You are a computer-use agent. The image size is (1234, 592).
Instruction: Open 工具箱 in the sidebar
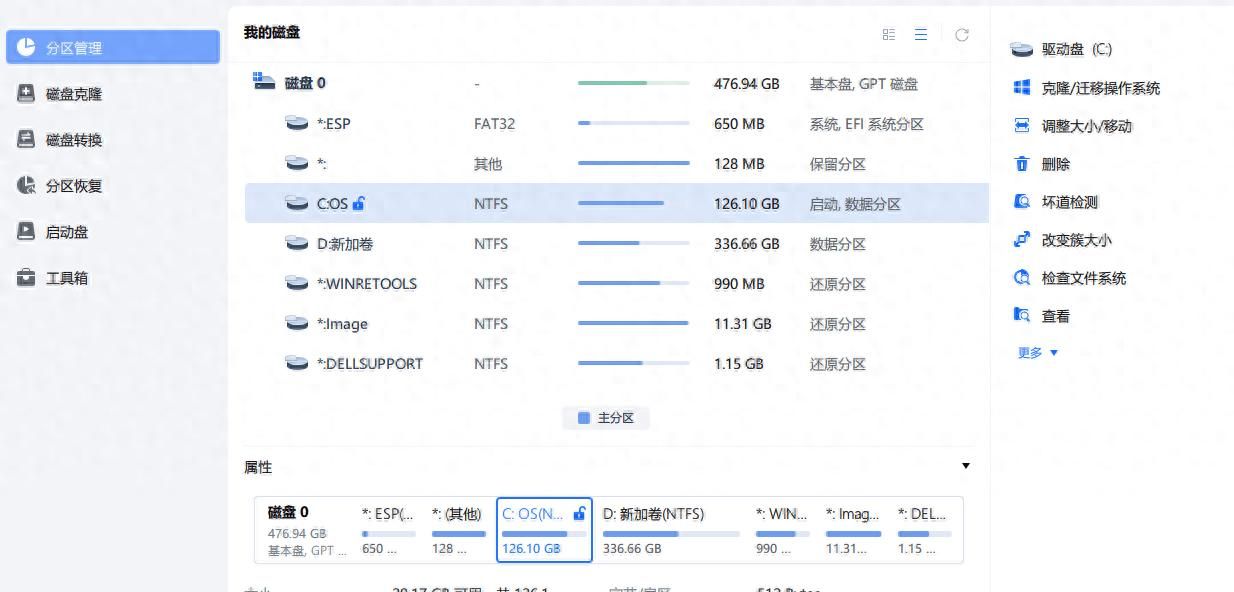pos(67,278)
